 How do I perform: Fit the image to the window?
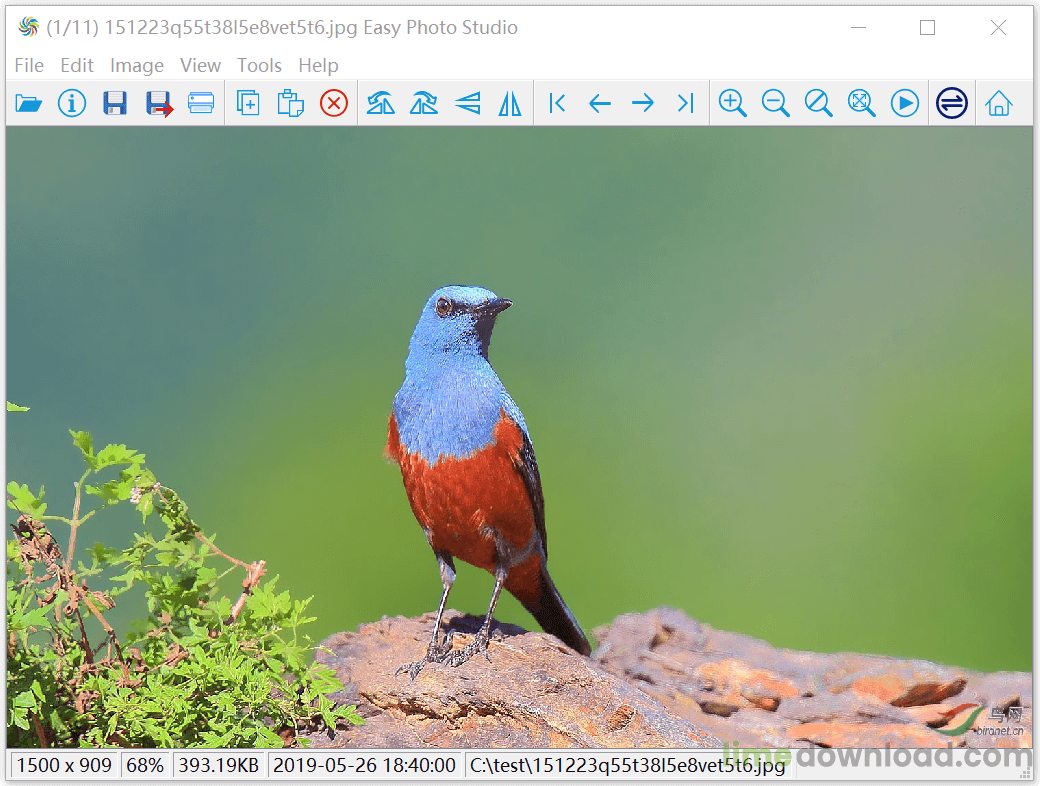click(x=861, y=103)
